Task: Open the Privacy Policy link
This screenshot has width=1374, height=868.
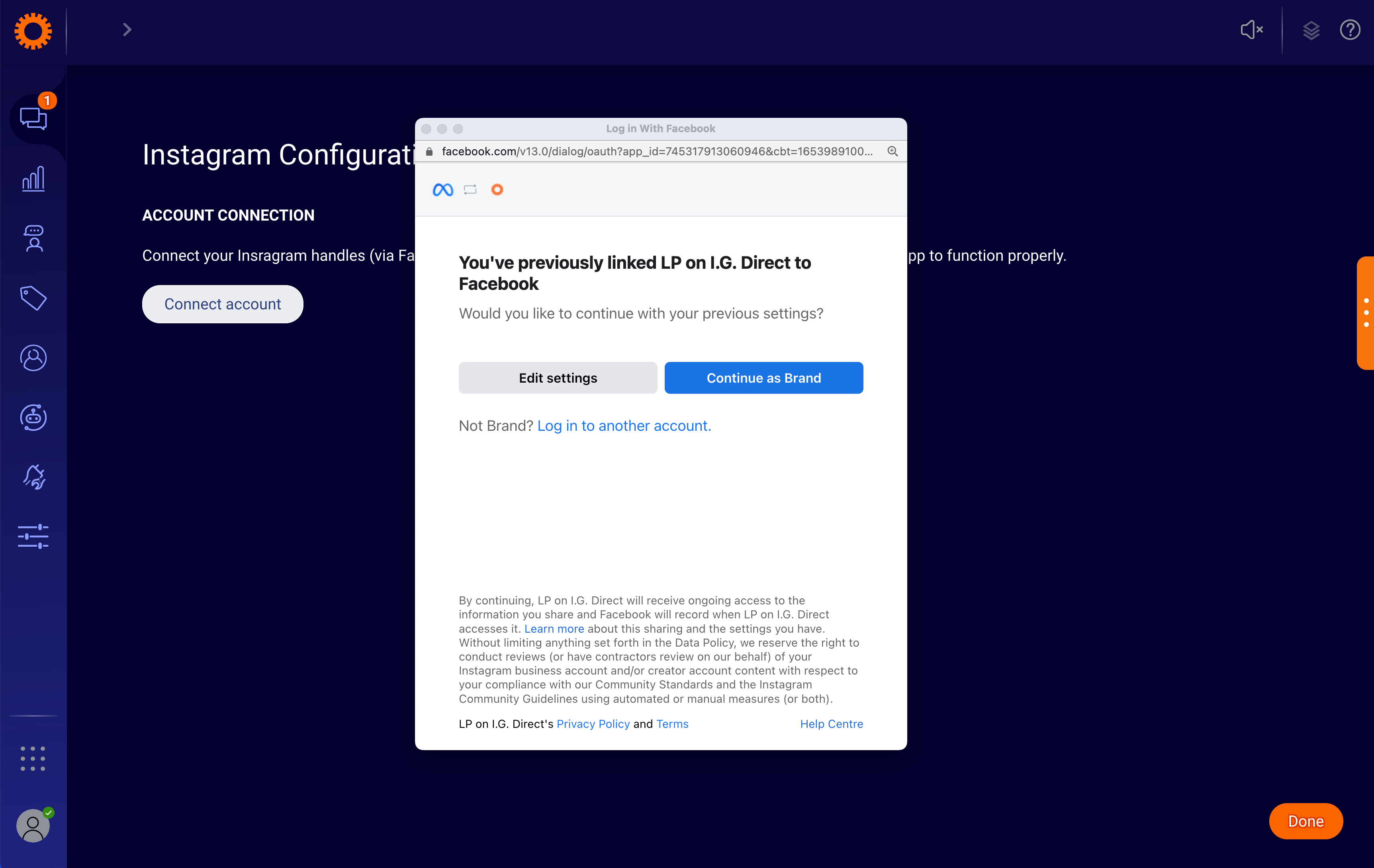Action: pyautogui.click(x=593, y=724)
